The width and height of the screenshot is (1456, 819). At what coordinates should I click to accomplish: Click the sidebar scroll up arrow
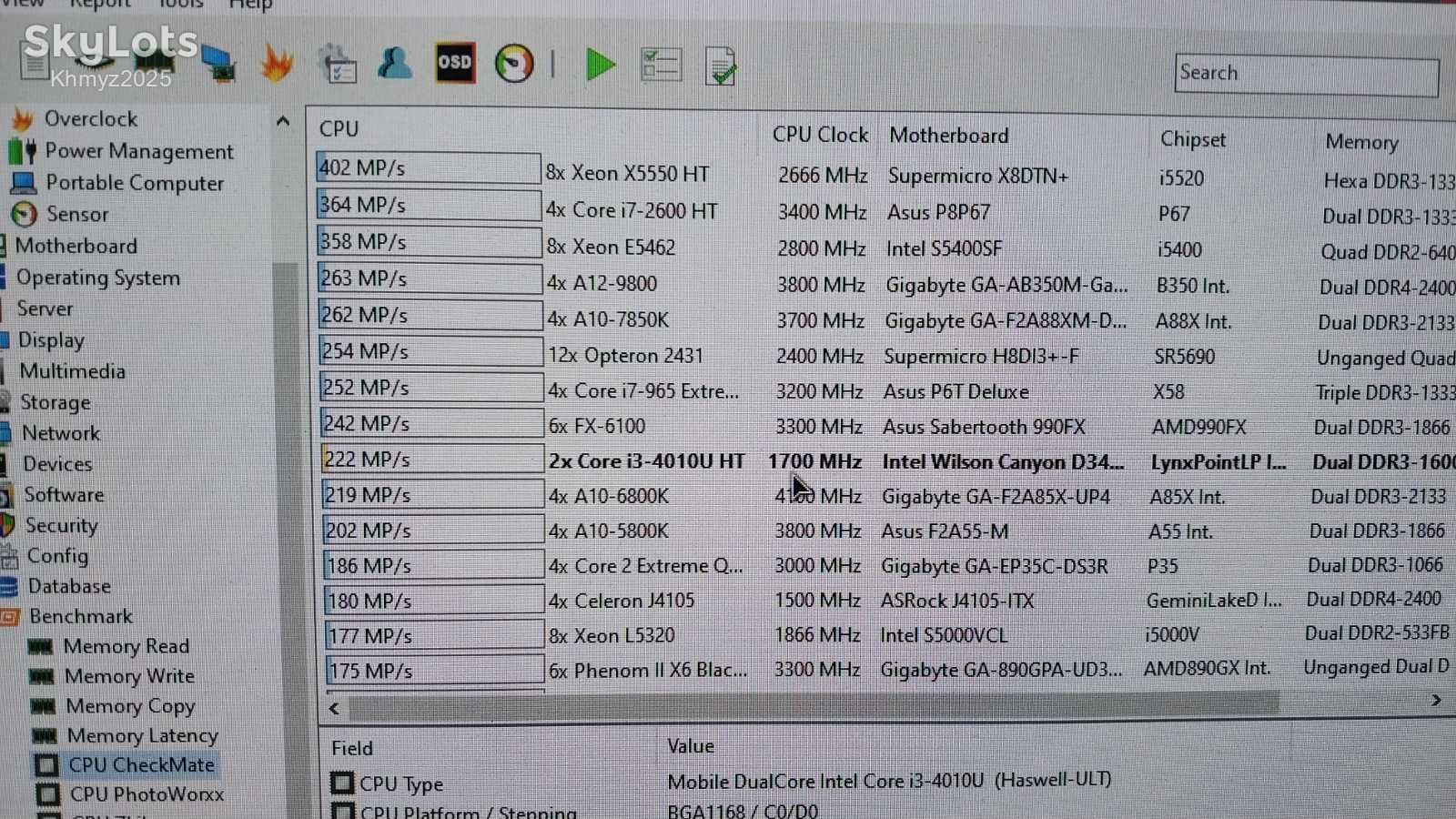pos(283,121)
